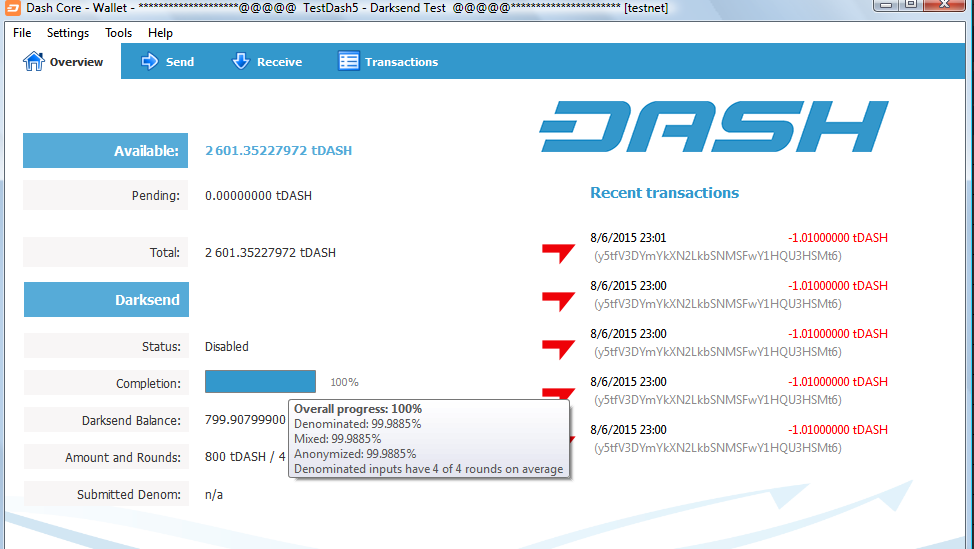
Task: Click the pending amount 0.00000000 tDASH
Action: click(258, 196)
